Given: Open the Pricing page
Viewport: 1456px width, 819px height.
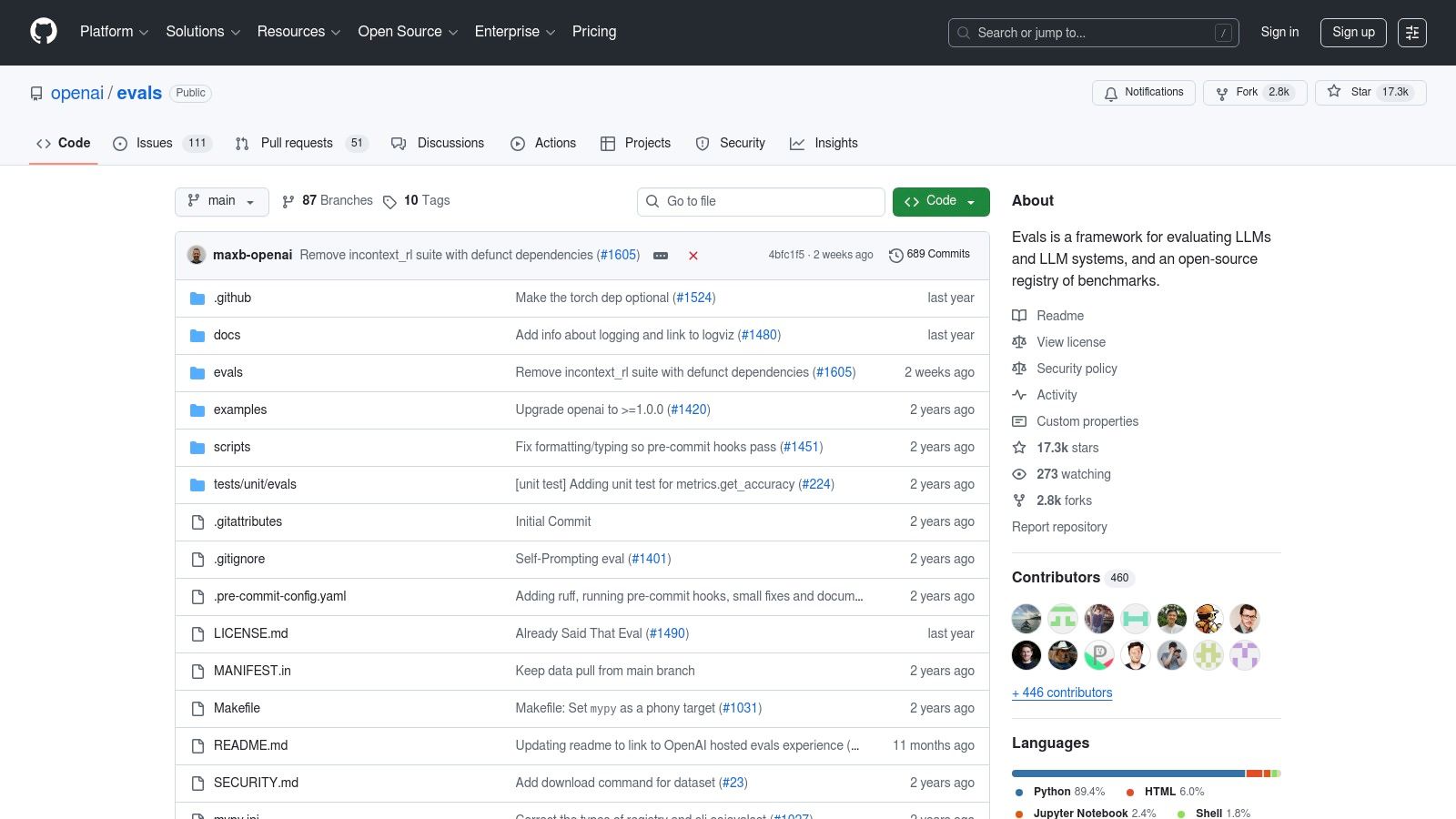Looking at the screenshot, I should [x=594, y=32].
